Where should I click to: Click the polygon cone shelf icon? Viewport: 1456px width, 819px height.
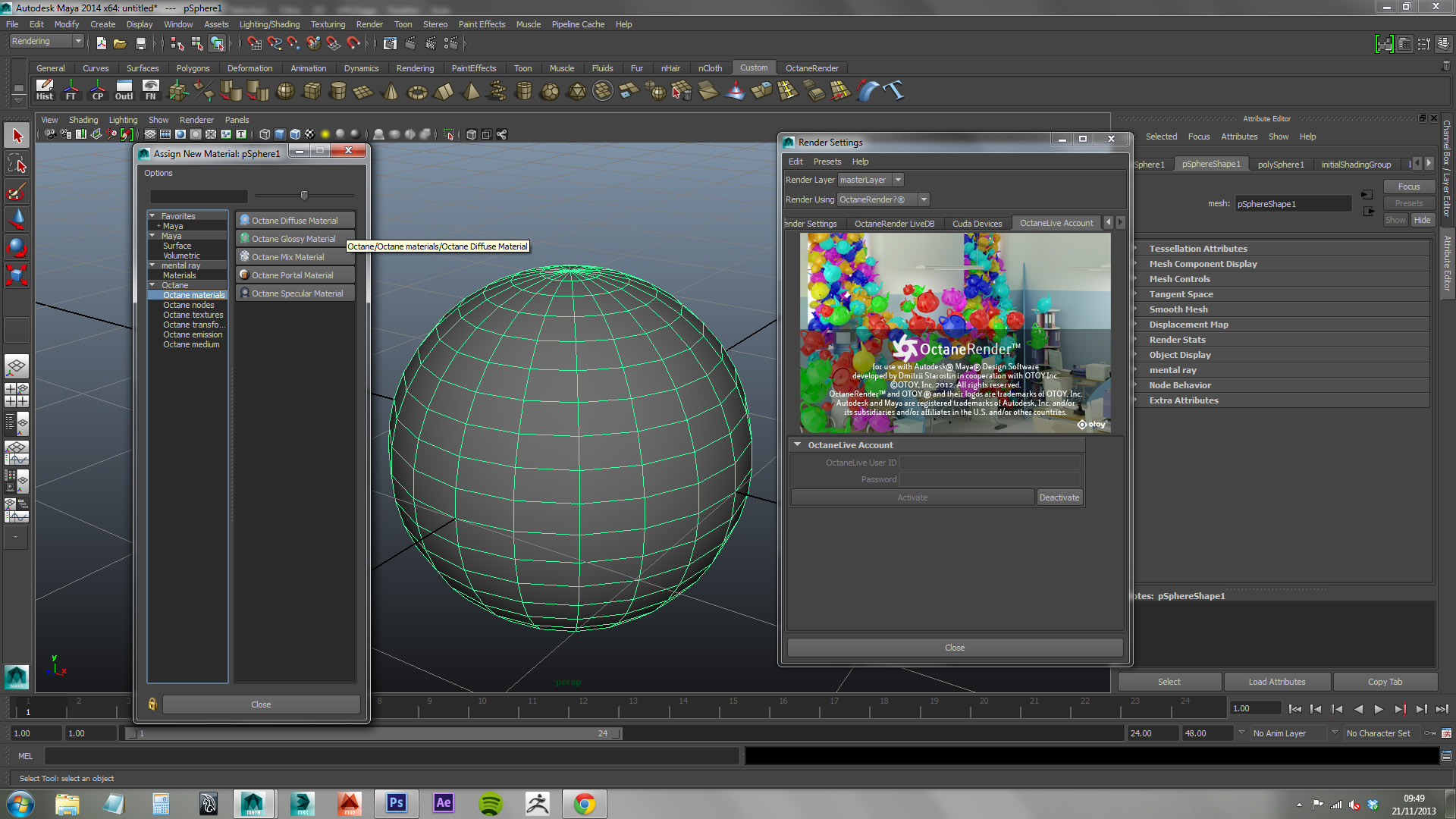pos(391,92)
